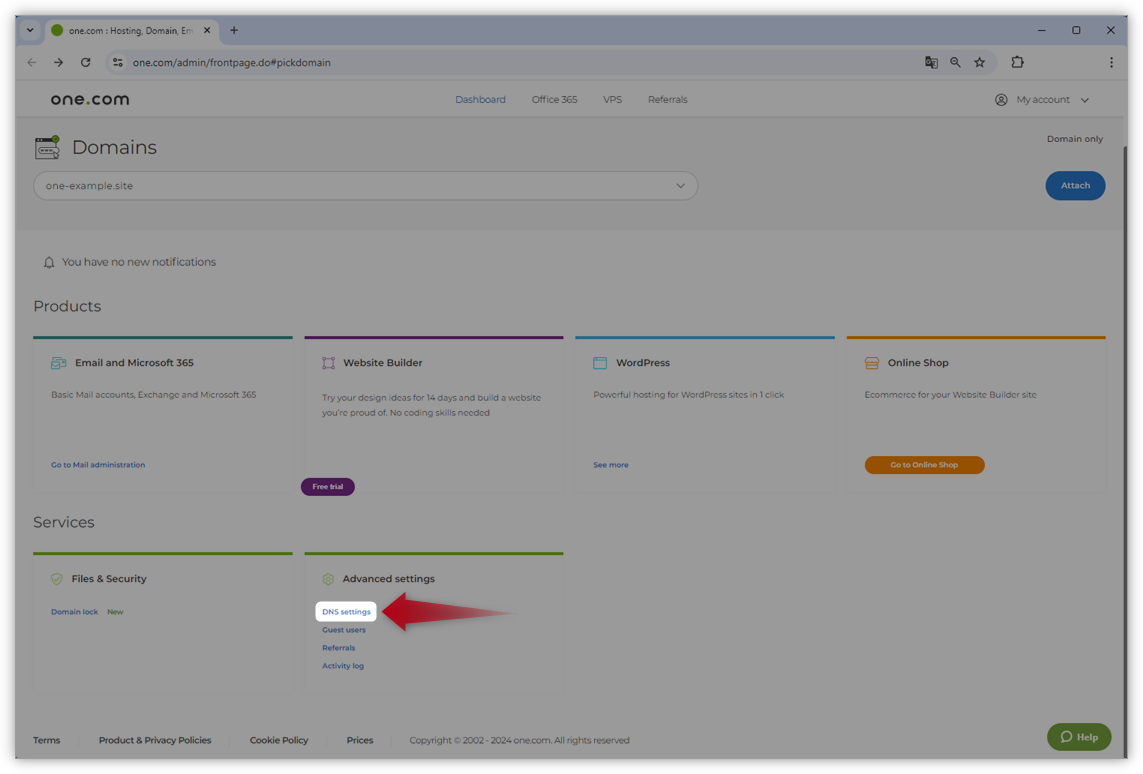Viewport: 1143px width, 774px height.
Task: Open the My account dropdown chevron
Action: [1085, 99]
